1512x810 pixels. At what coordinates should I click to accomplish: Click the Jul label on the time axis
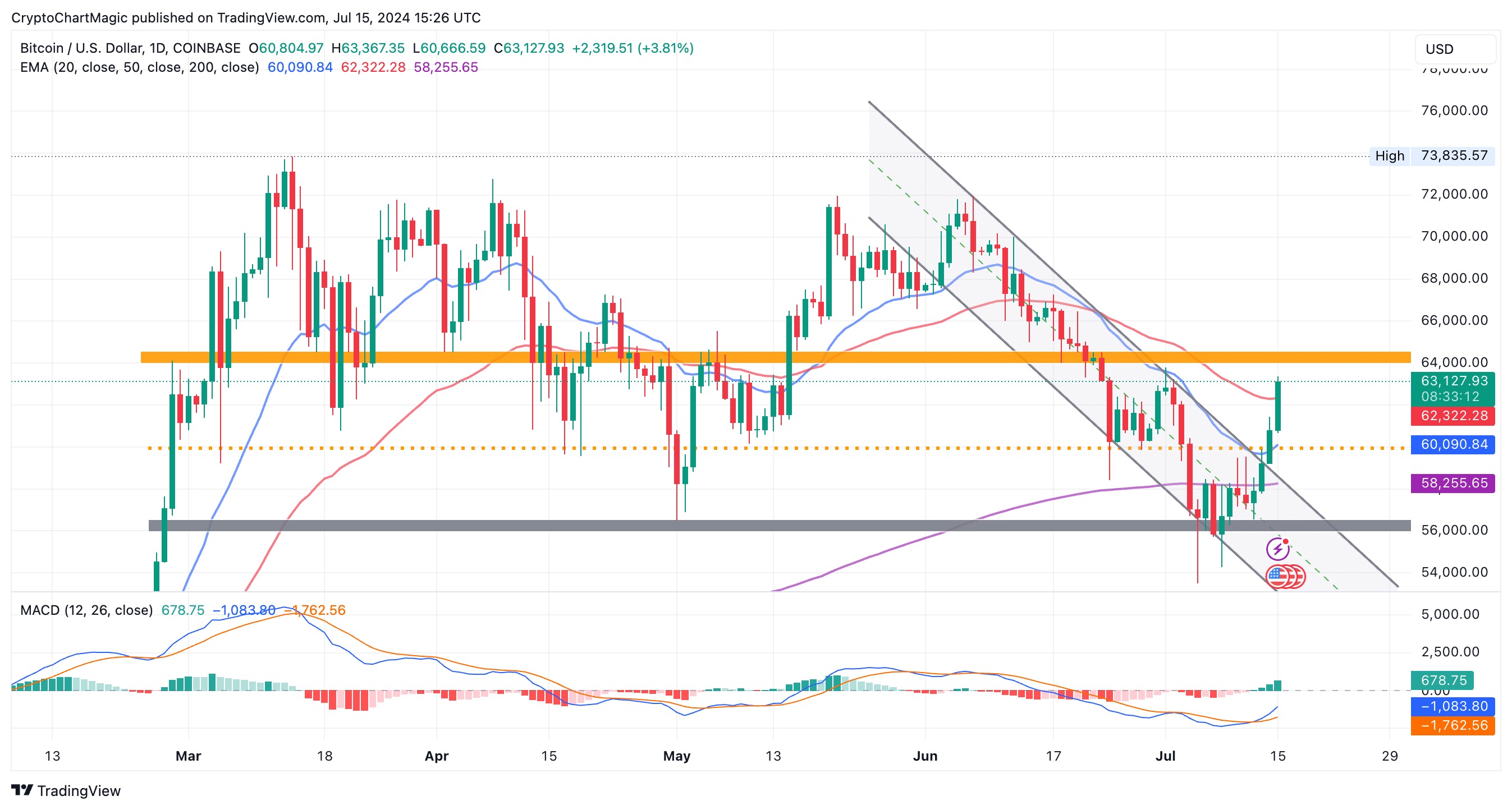point(1165,756)
